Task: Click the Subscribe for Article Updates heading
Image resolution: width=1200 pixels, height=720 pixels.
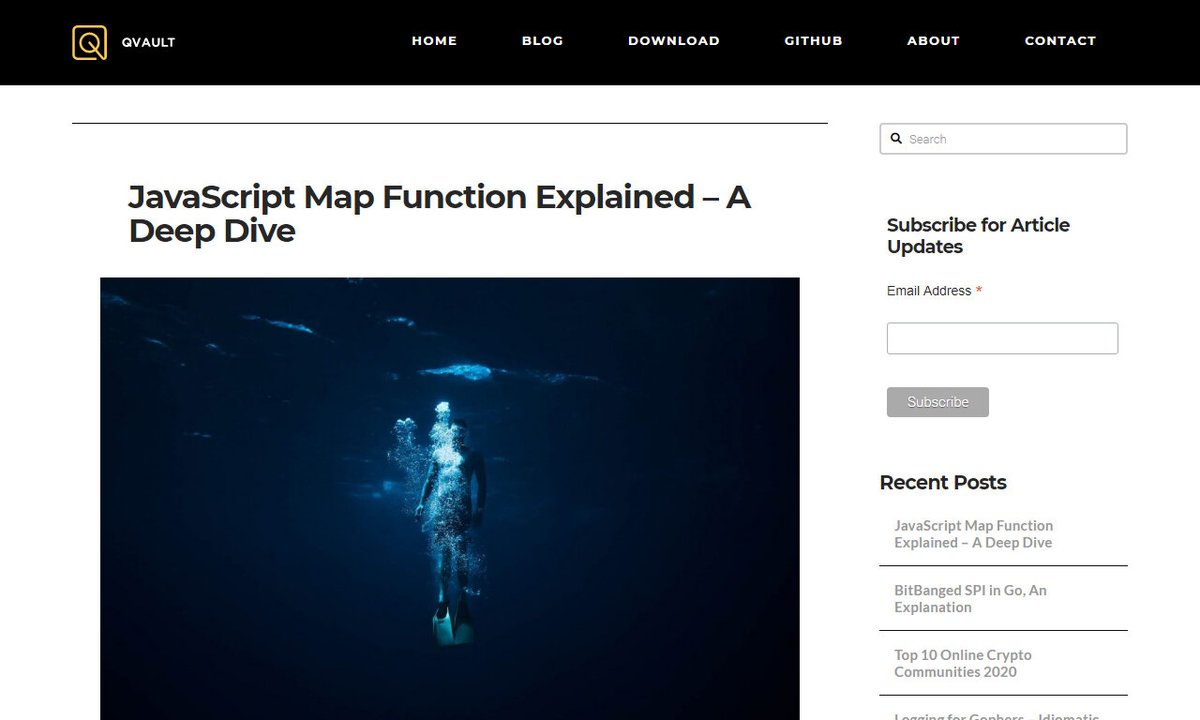Action: coord(978,236)
